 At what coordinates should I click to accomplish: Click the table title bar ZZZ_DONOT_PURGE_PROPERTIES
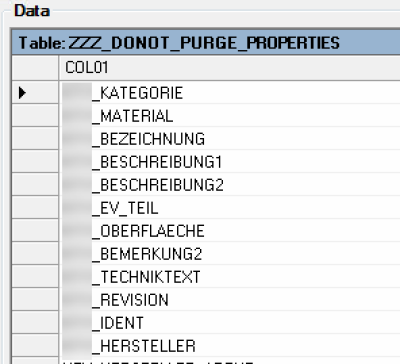tap(206, 43)
